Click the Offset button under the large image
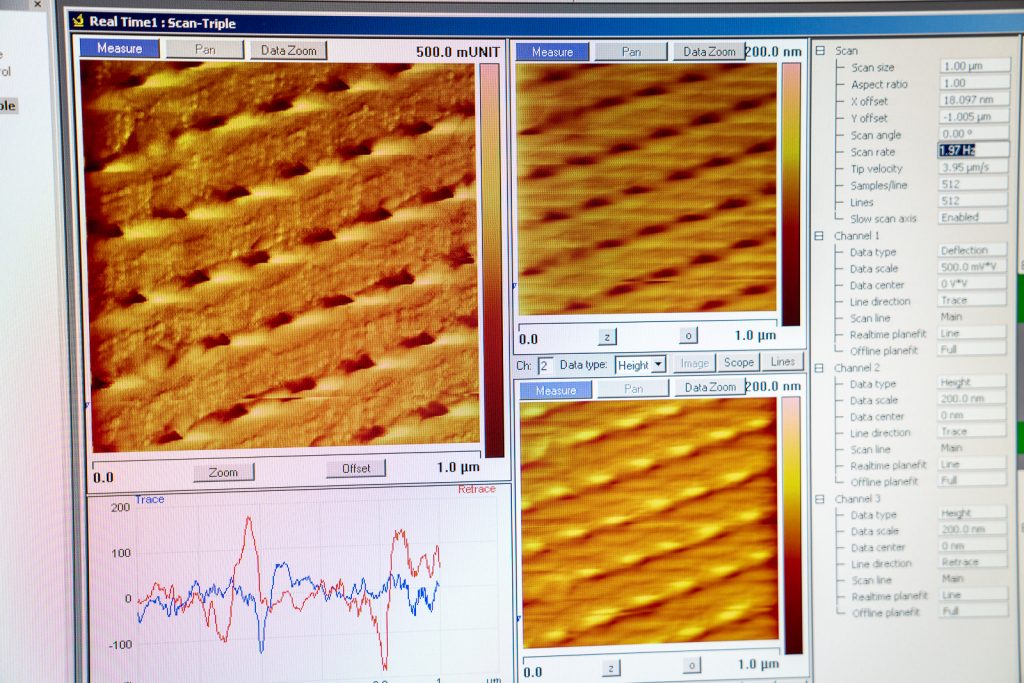1024x683 pixels. coord(356,468)
